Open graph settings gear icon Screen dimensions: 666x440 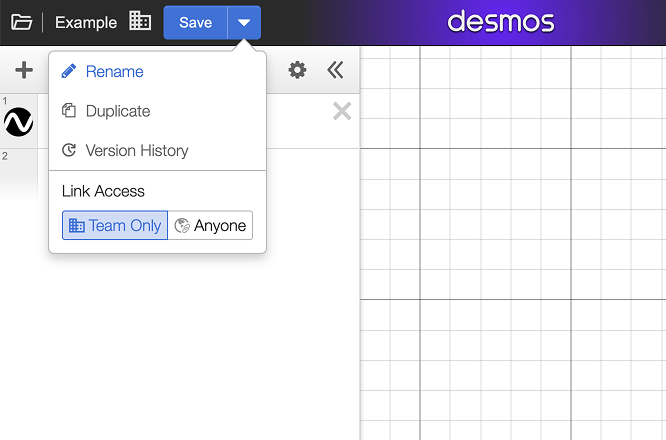297,70
